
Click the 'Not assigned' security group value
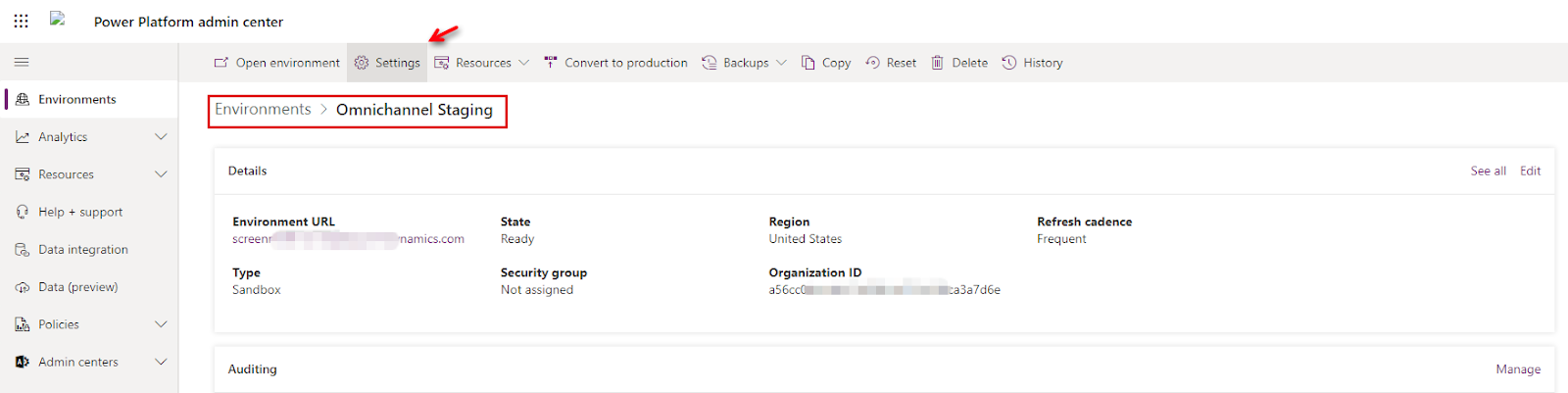point(536,290)
